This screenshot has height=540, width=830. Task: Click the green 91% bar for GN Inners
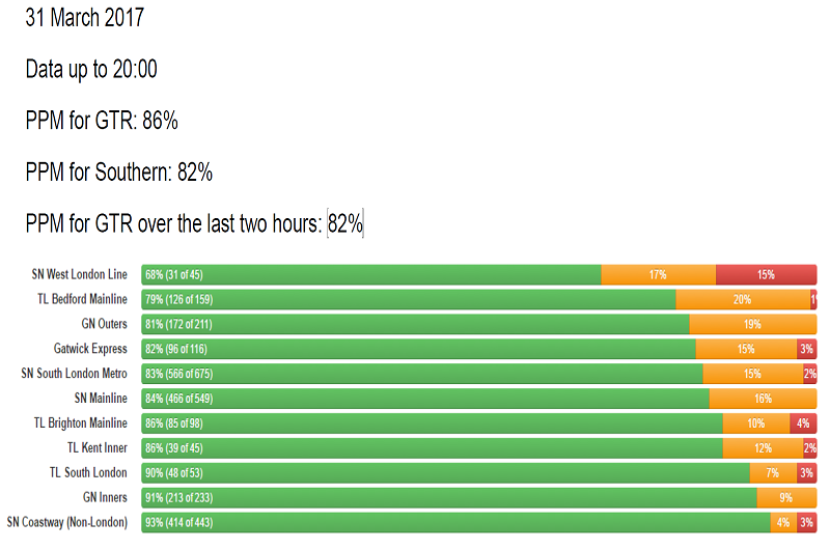(449, 497)
